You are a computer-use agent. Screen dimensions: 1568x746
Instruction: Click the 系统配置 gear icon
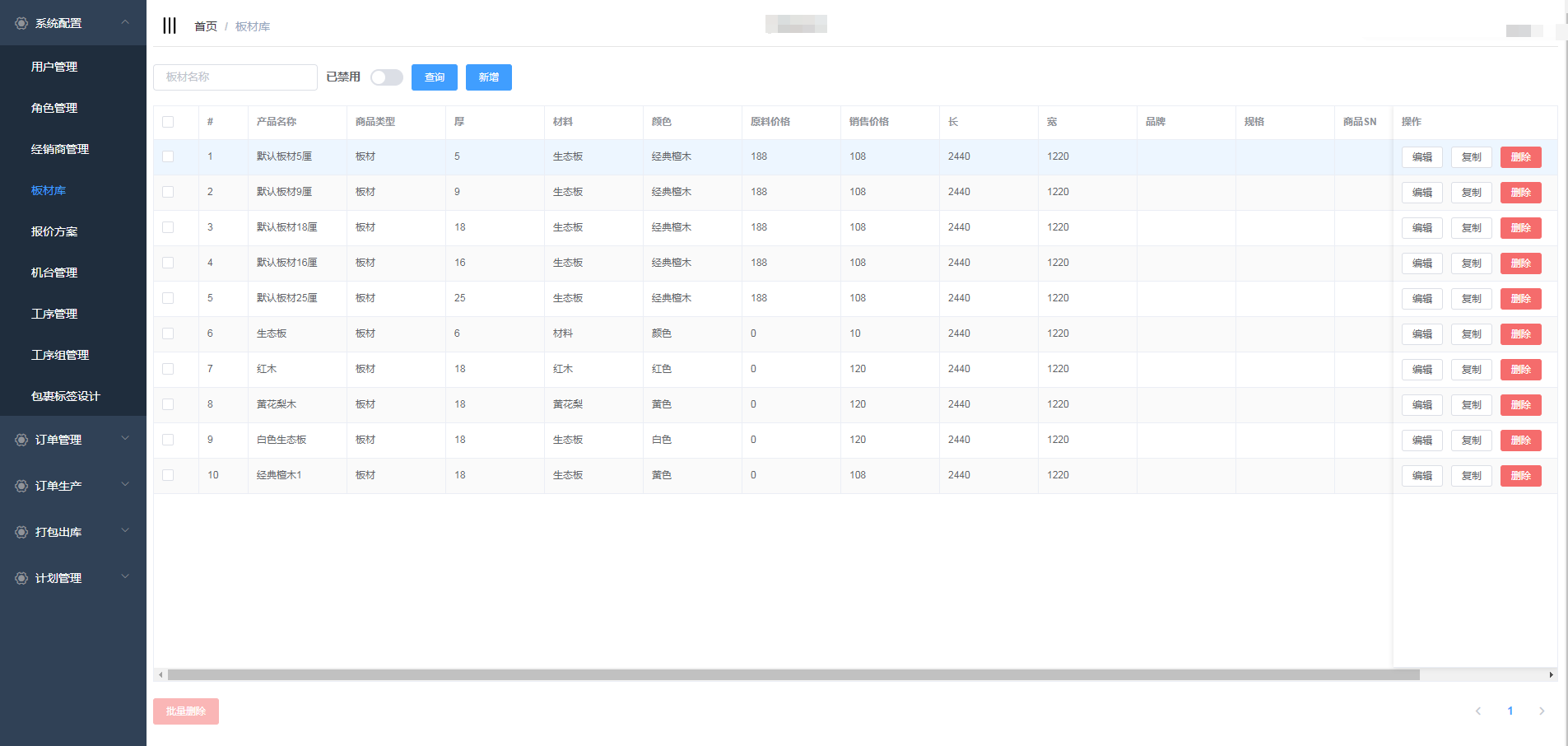point(21,23)
